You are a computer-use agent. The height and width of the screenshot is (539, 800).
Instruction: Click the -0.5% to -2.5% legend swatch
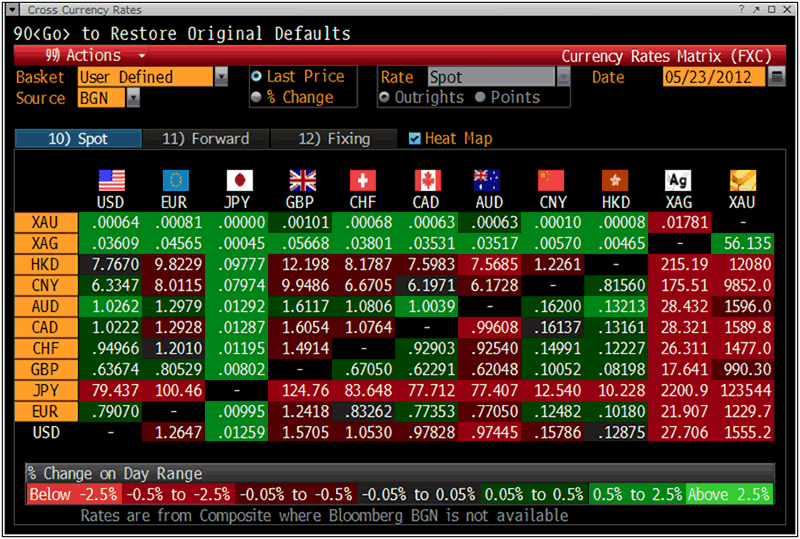178,494
